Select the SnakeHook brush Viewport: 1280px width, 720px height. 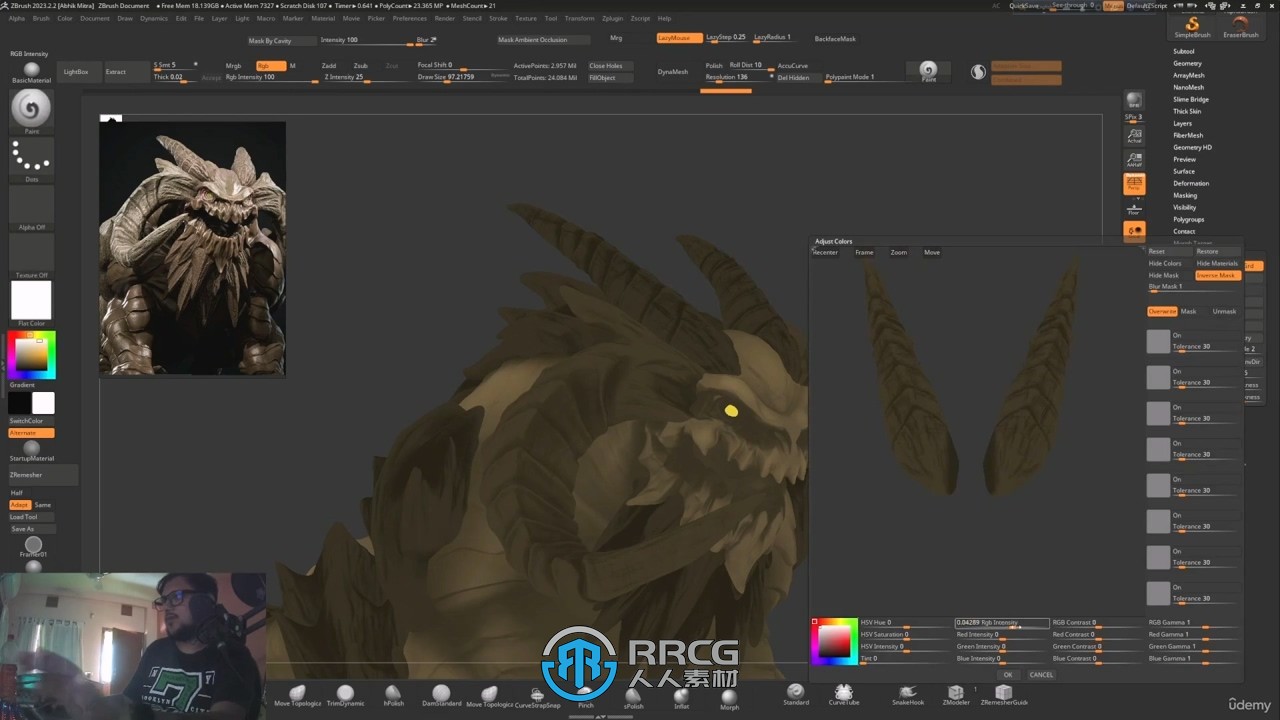(908, 693)
